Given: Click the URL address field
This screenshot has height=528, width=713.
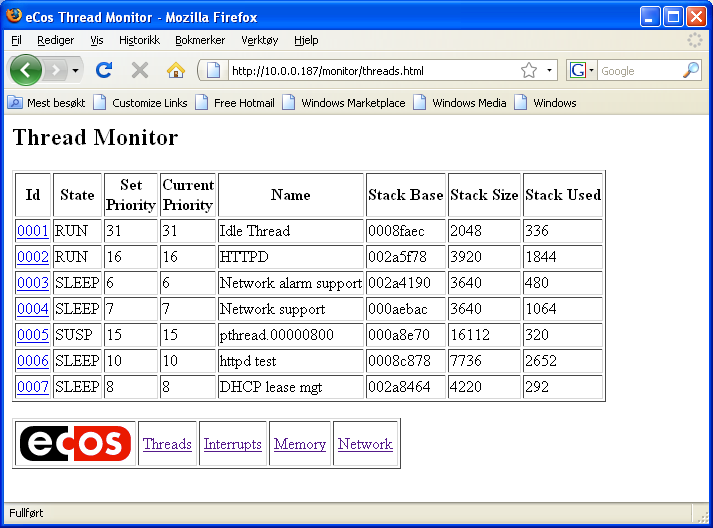Looking at the screenshot, I should pos(373,71).
